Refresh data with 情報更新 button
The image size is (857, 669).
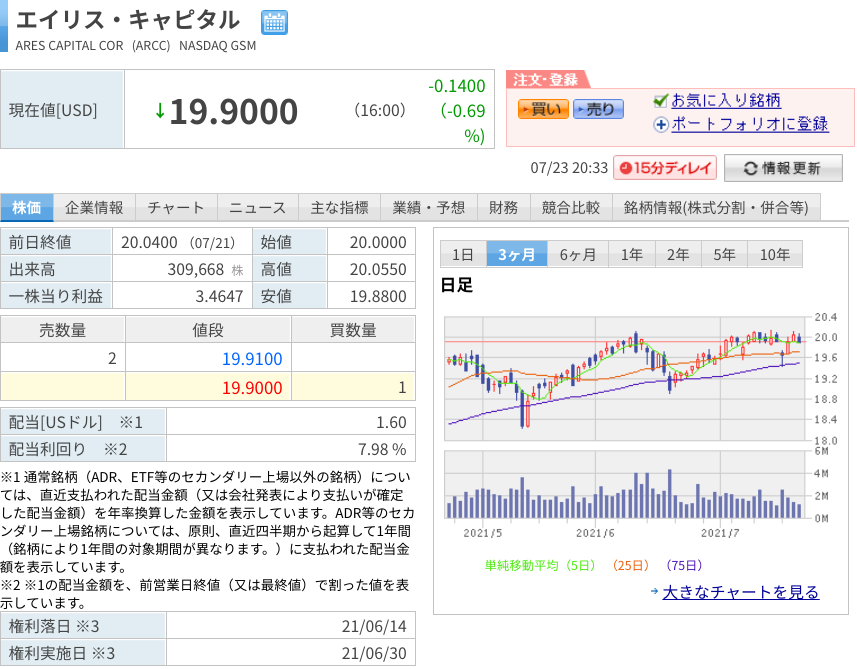coord(783,168)
